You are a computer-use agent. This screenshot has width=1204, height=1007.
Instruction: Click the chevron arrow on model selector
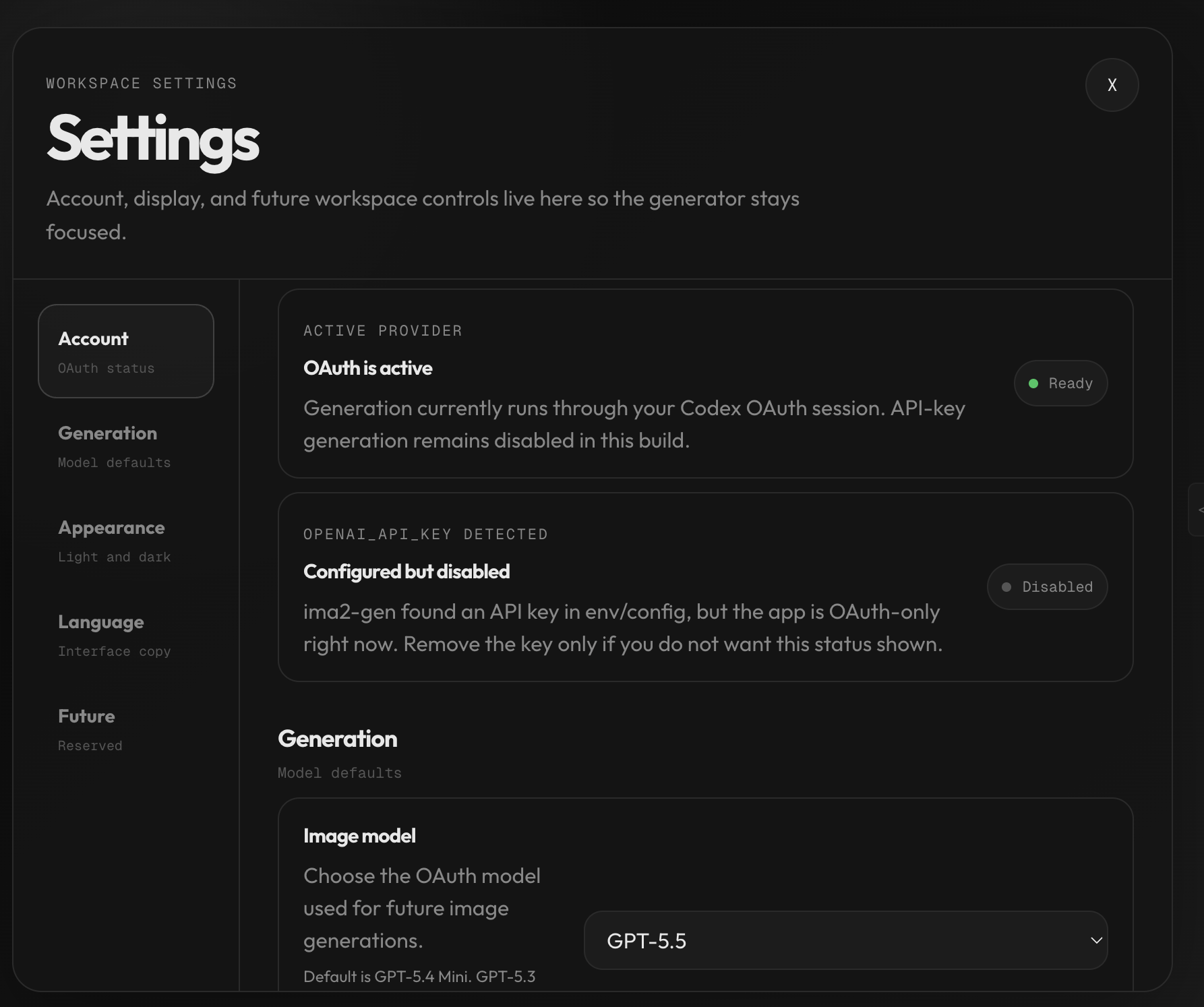click(x=1096, y=940)
